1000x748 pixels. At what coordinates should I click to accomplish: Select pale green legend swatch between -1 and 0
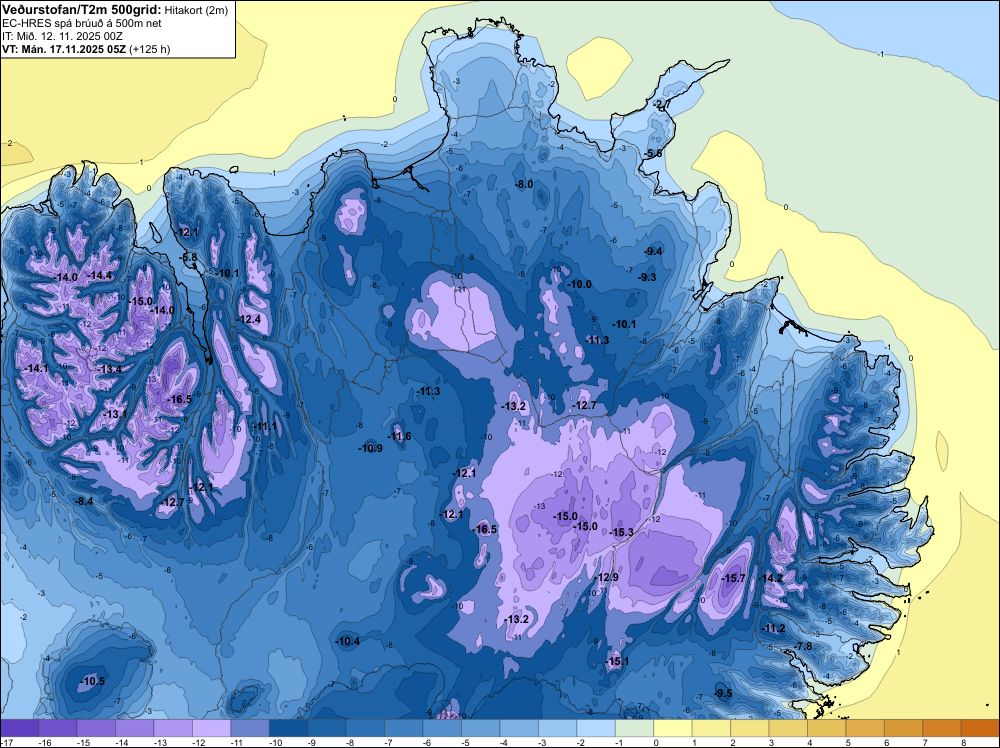635,728
